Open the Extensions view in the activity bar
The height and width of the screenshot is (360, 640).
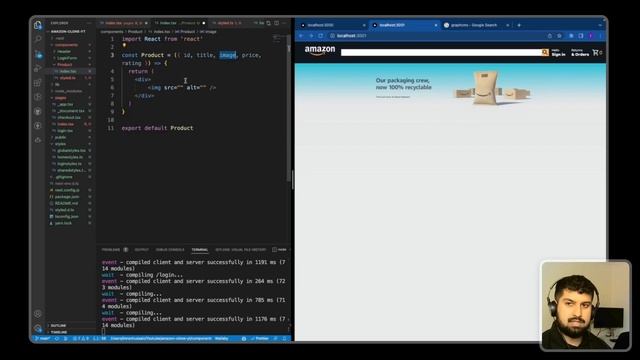click(x=38, y=82)
